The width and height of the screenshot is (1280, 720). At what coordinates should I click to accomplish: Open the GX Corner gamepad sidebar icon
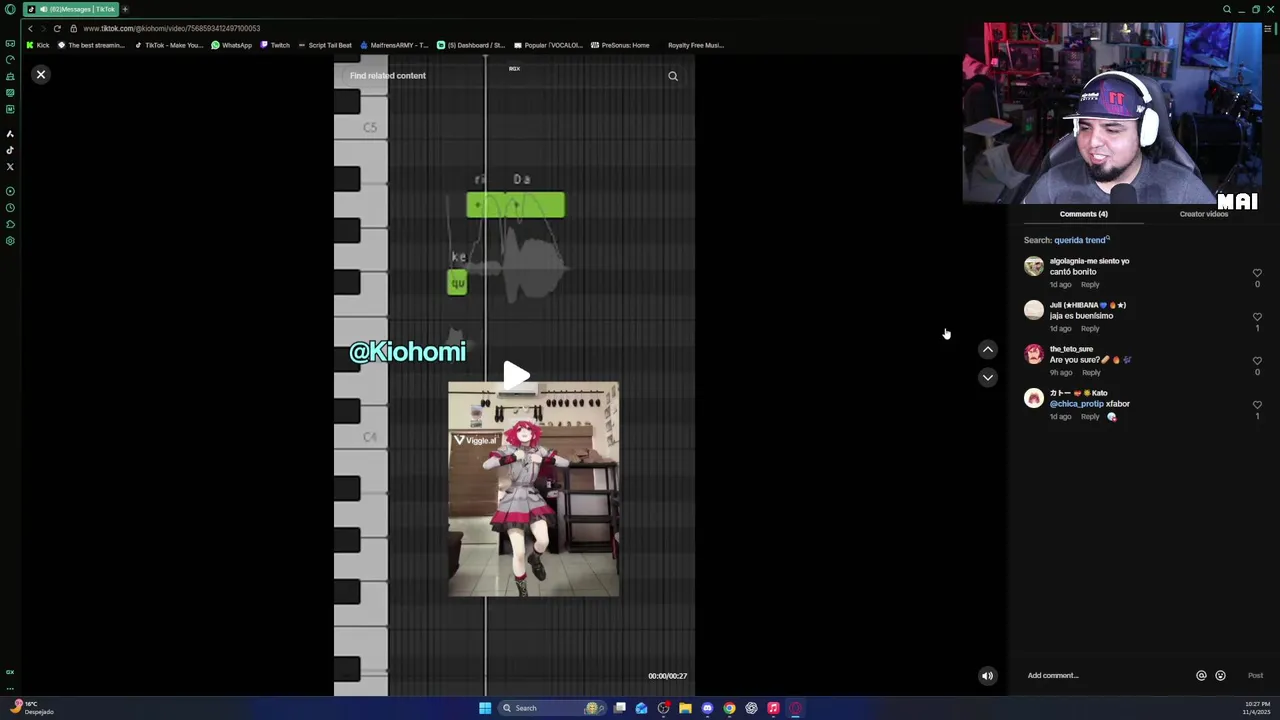(x=10, y=44)
